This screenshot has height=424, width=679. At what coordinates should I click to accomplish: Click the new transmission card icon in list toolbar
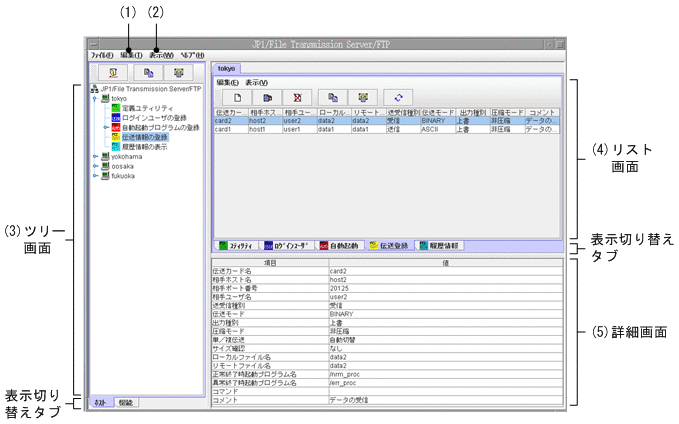239,96
